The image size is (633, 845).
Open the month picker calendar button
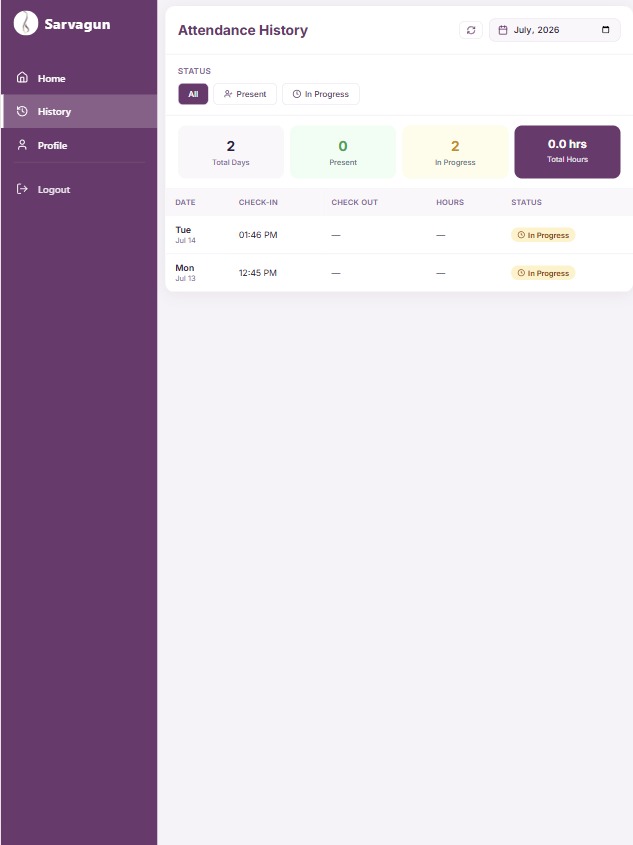pyautogui.click(x=606, y=30)
